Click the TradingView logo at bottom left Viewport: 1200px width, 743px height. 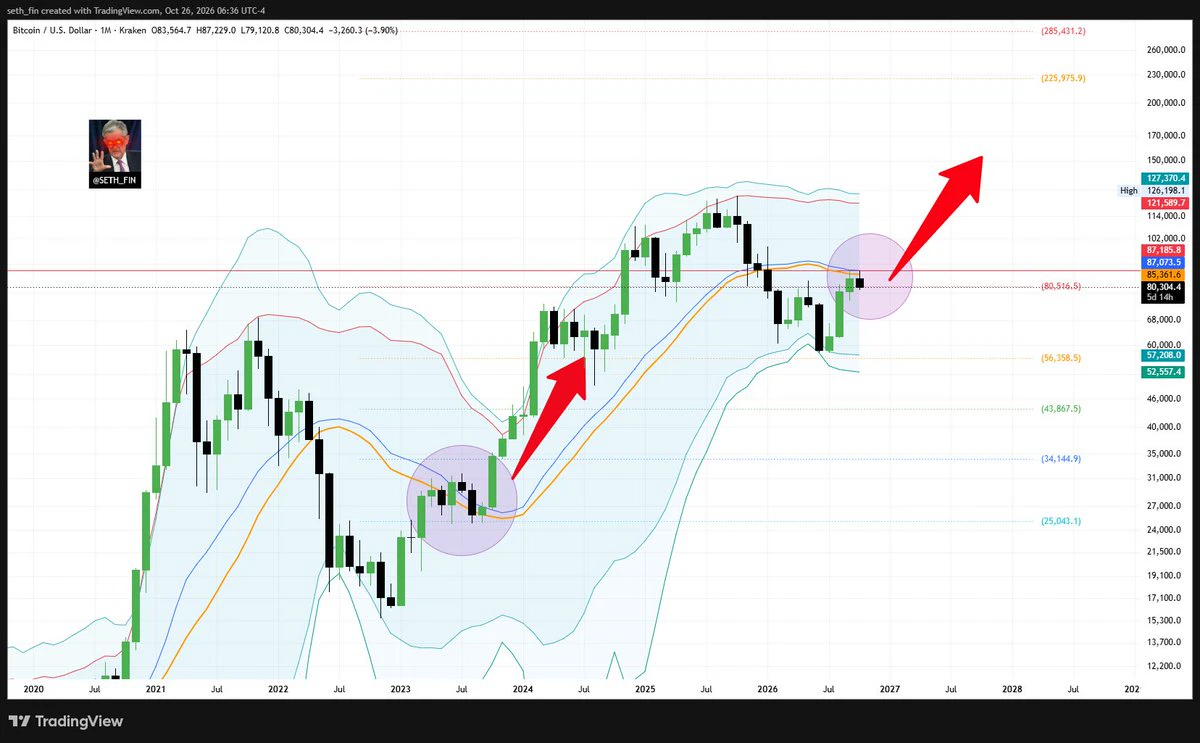(x=65, y=721)
